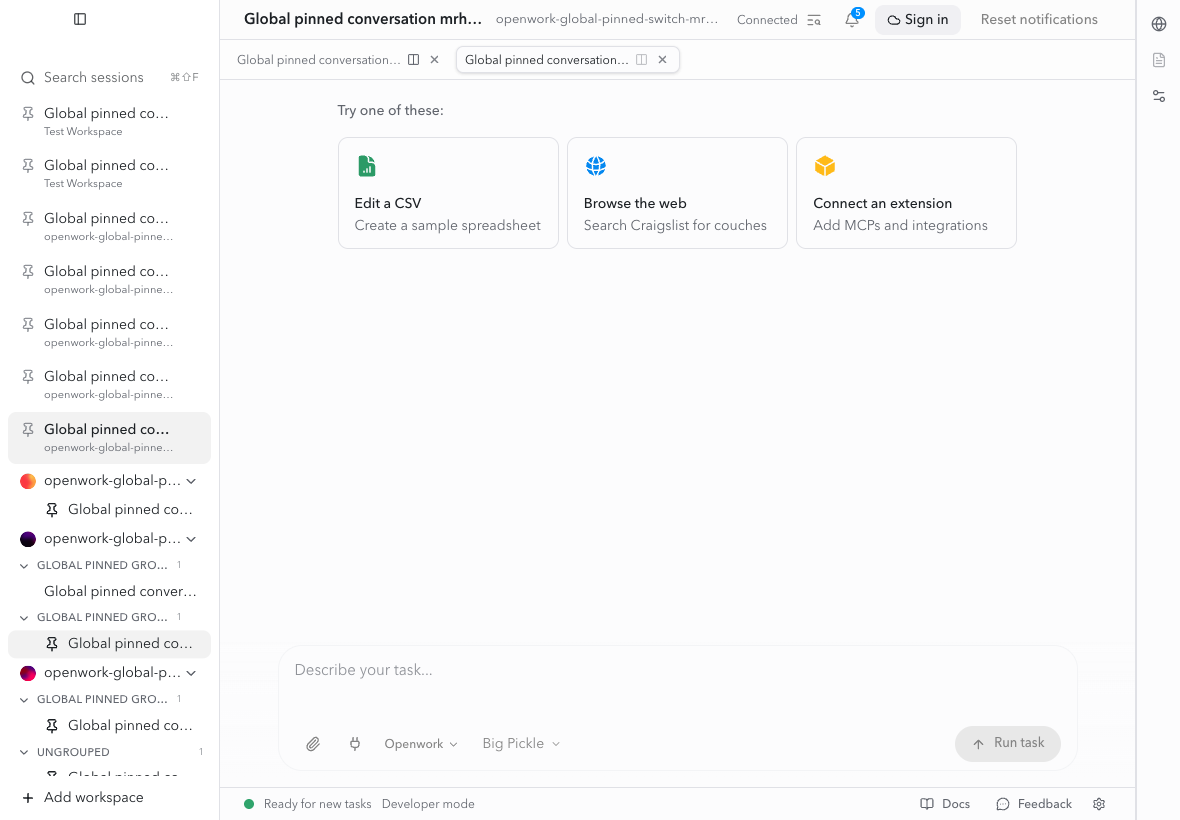
Task: Click the magenta workspace avatar
Action: pos(28,673)
